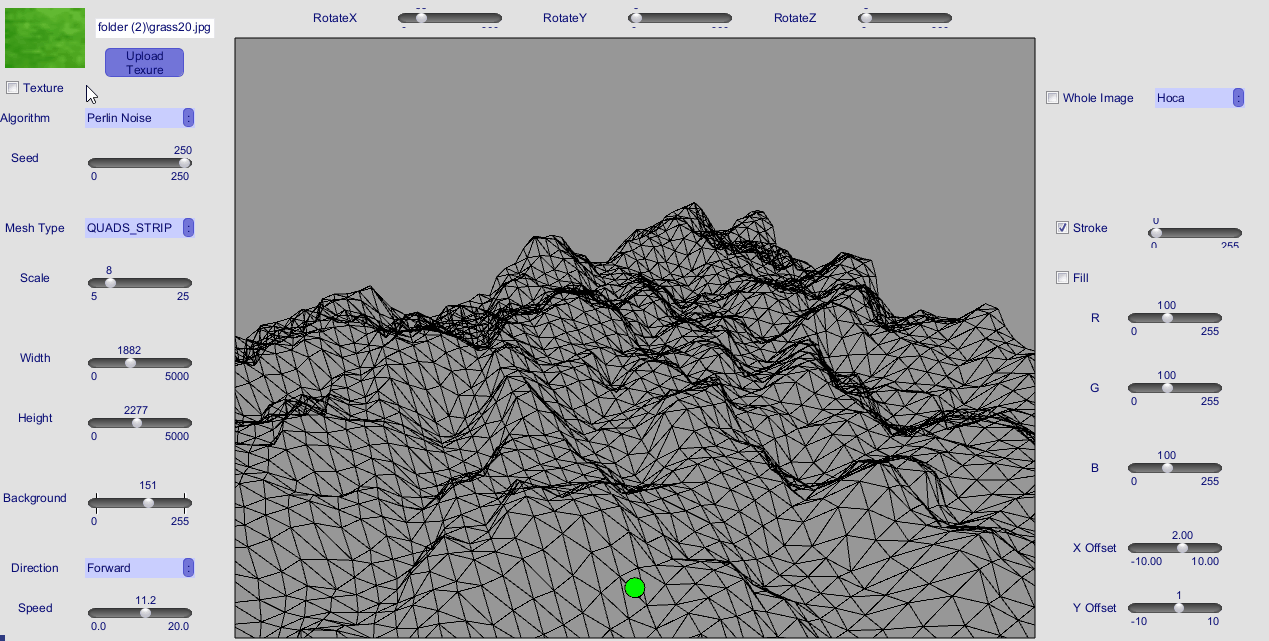Open the Mesh Type QUADS_STRIP dropdown

pos(139,228)
